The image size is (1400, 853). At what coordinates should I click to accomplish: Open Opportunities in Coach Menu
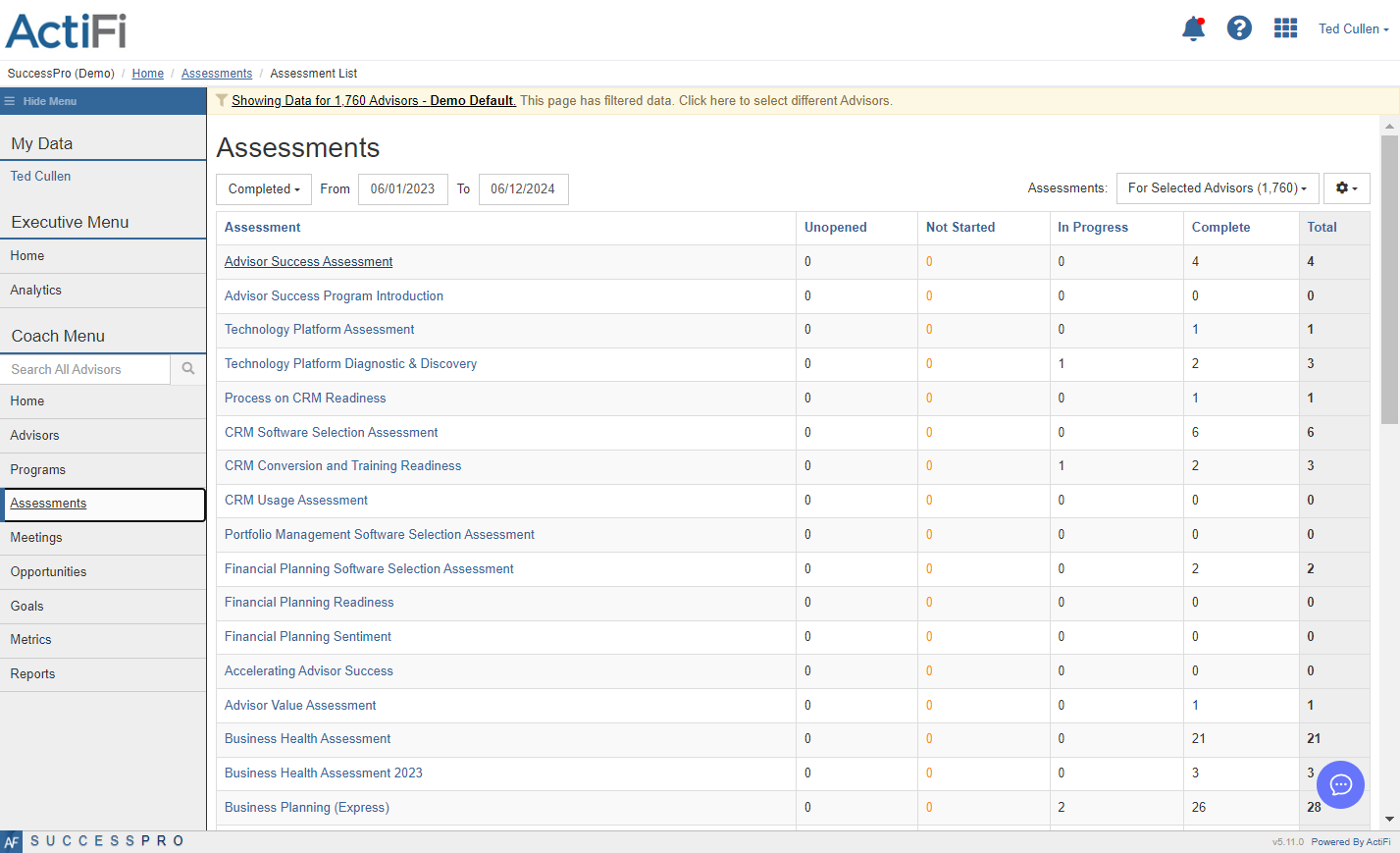tap(103, 572)
